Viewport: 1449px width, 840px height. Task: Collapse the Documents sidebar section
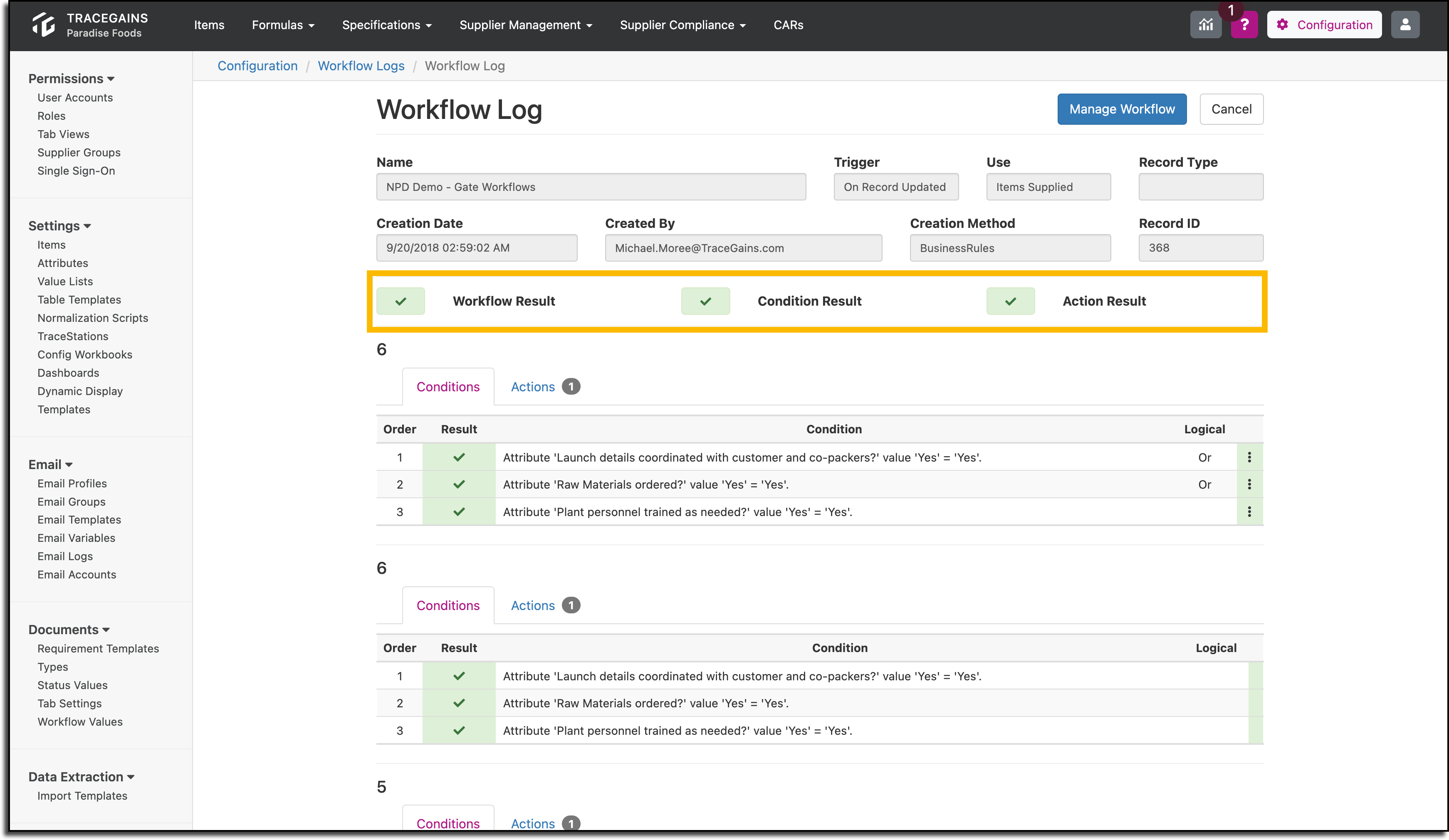(x=69, y=629)
